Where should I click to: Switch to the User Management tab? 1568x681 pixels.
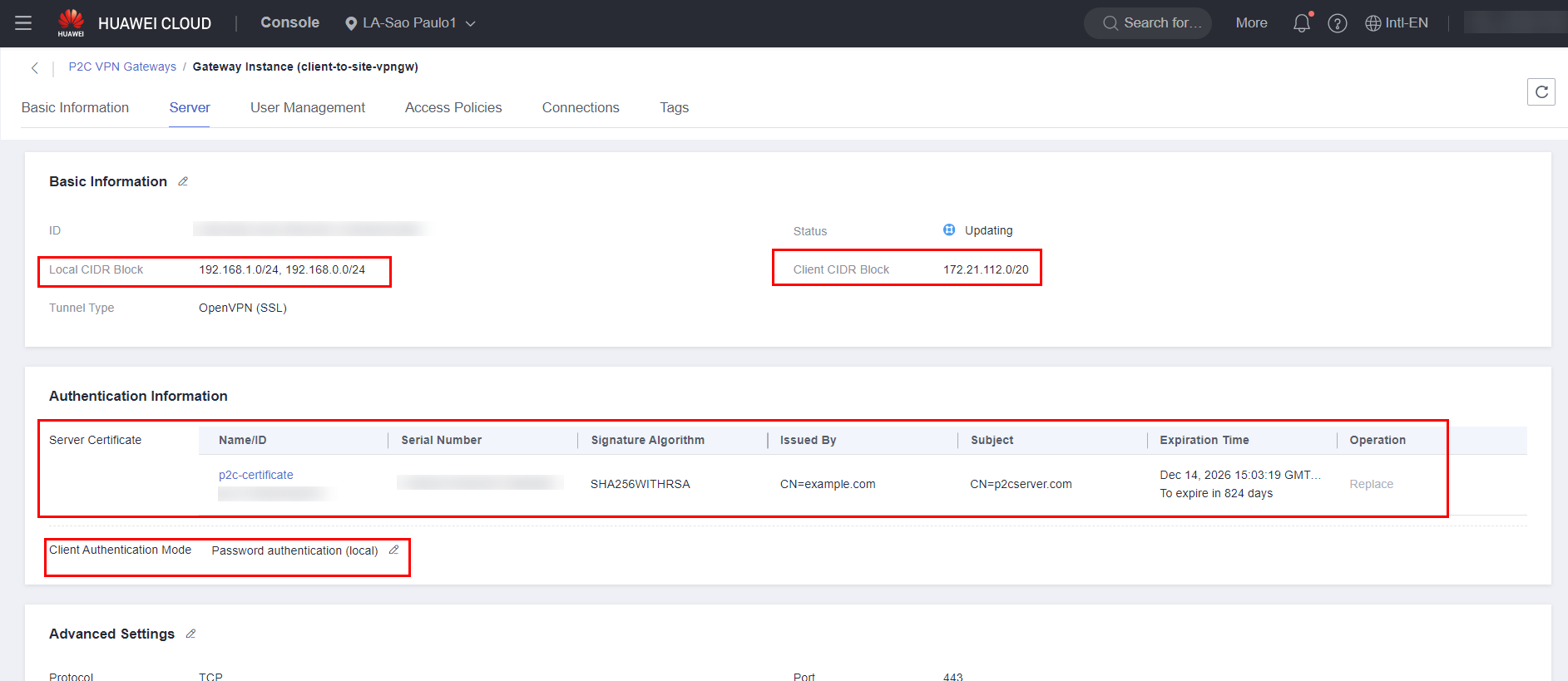pos(307,107)
